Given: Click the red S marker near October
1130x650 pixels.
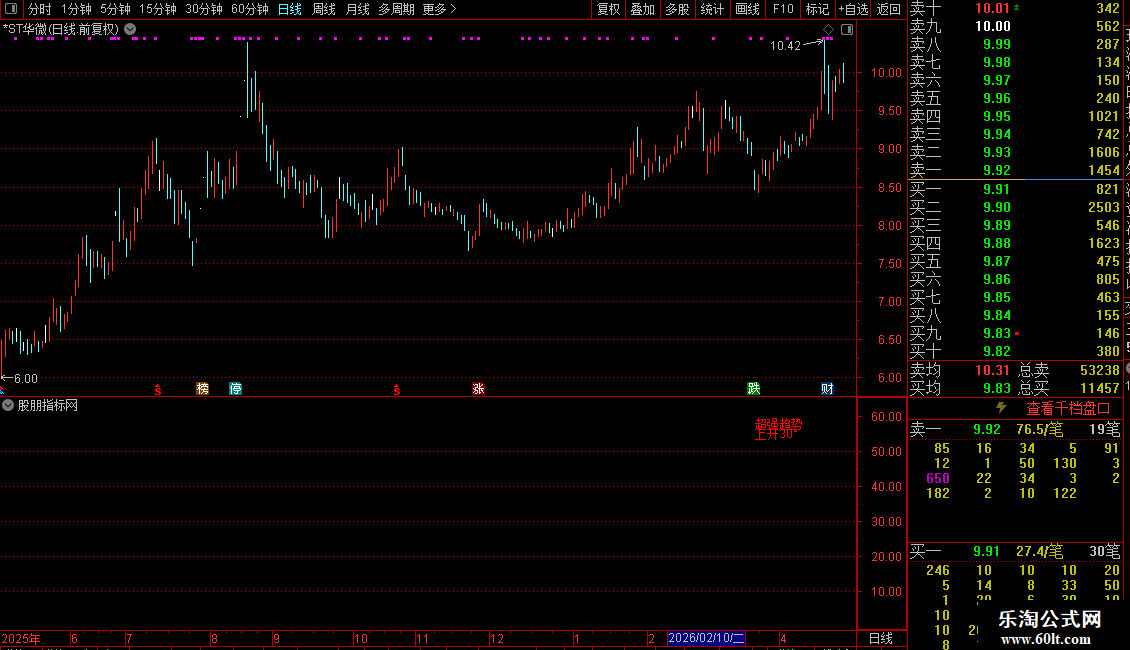Looking at the screenshot, I should click(x=396, y=390).
